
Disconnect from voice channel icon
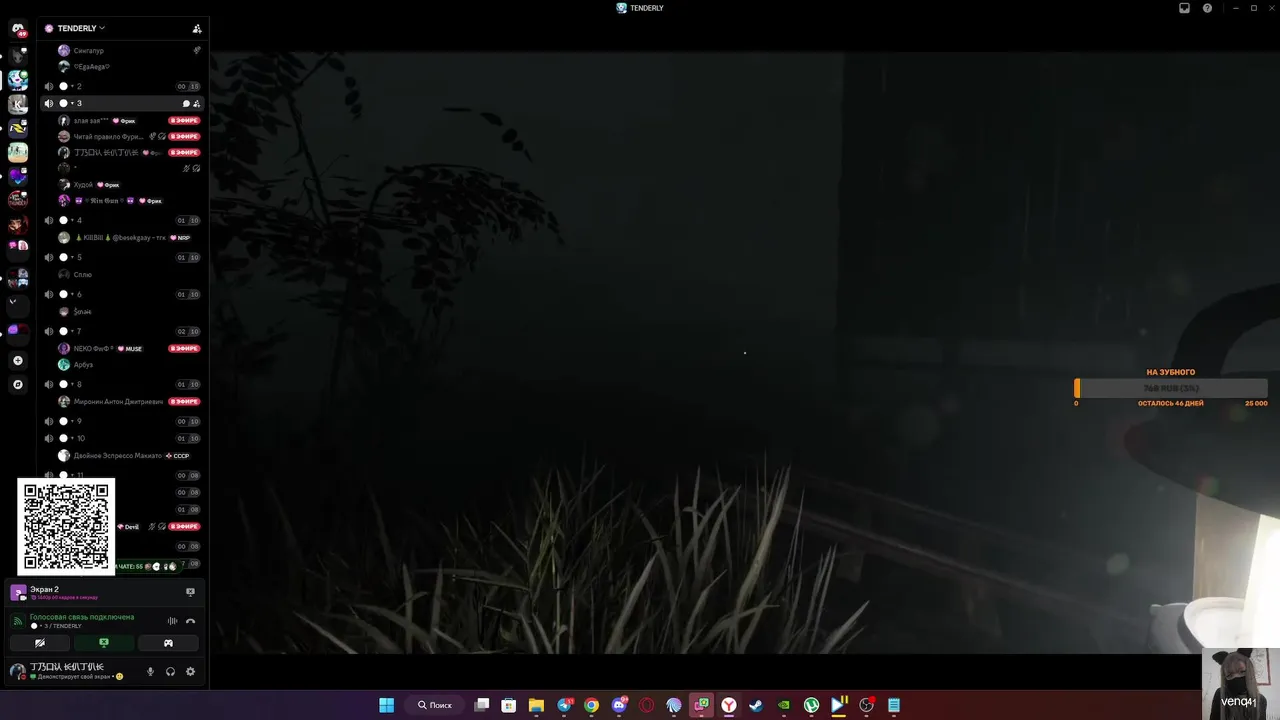190,621
